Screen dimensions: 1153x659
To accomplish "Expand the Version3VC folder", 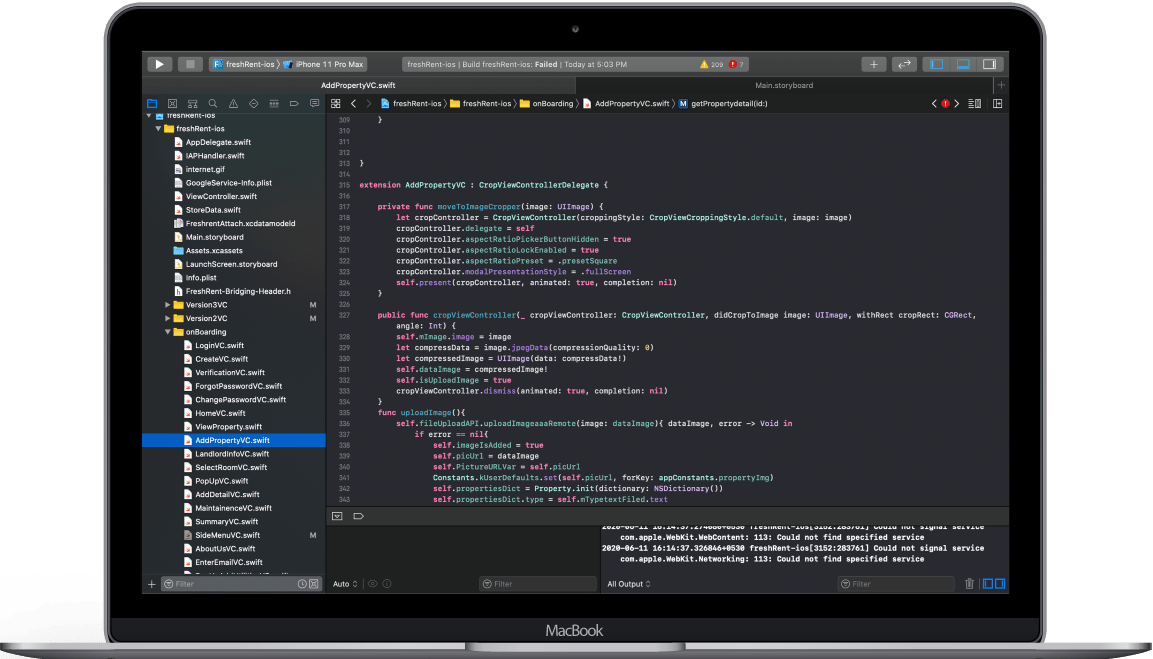I will pyautogui.click(x=168, y=305).
